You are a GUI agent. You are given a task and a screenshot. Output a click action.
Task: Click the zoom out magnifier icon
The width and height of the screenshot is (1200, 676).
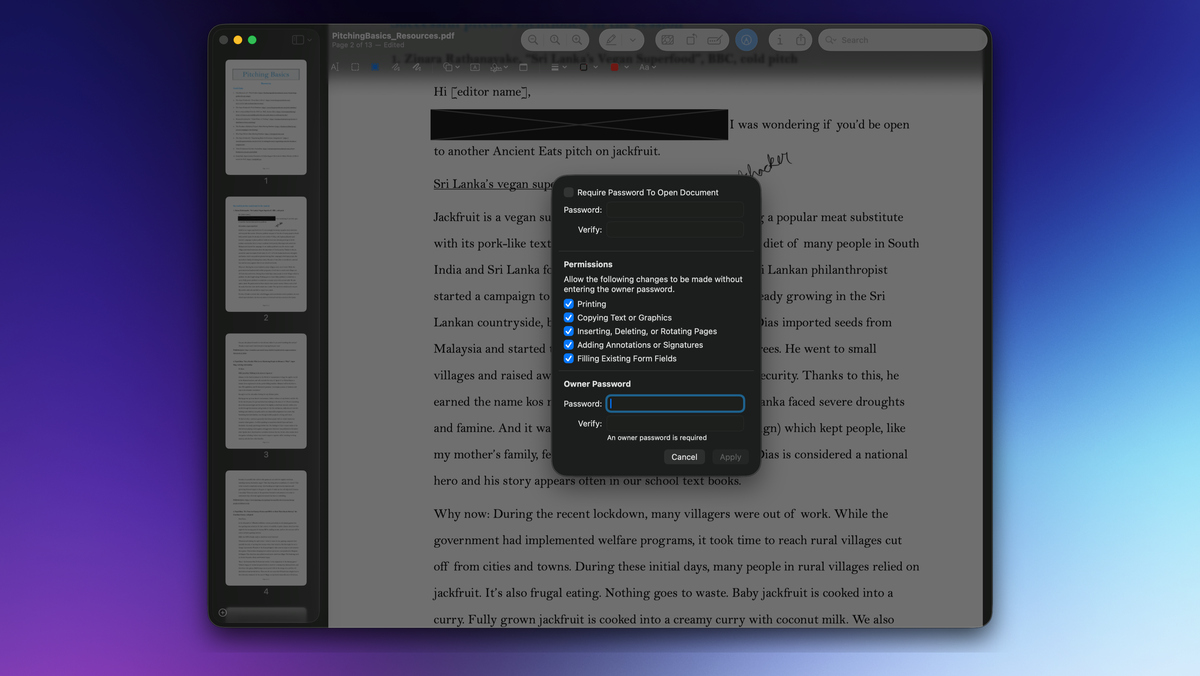tap(533, 40)
